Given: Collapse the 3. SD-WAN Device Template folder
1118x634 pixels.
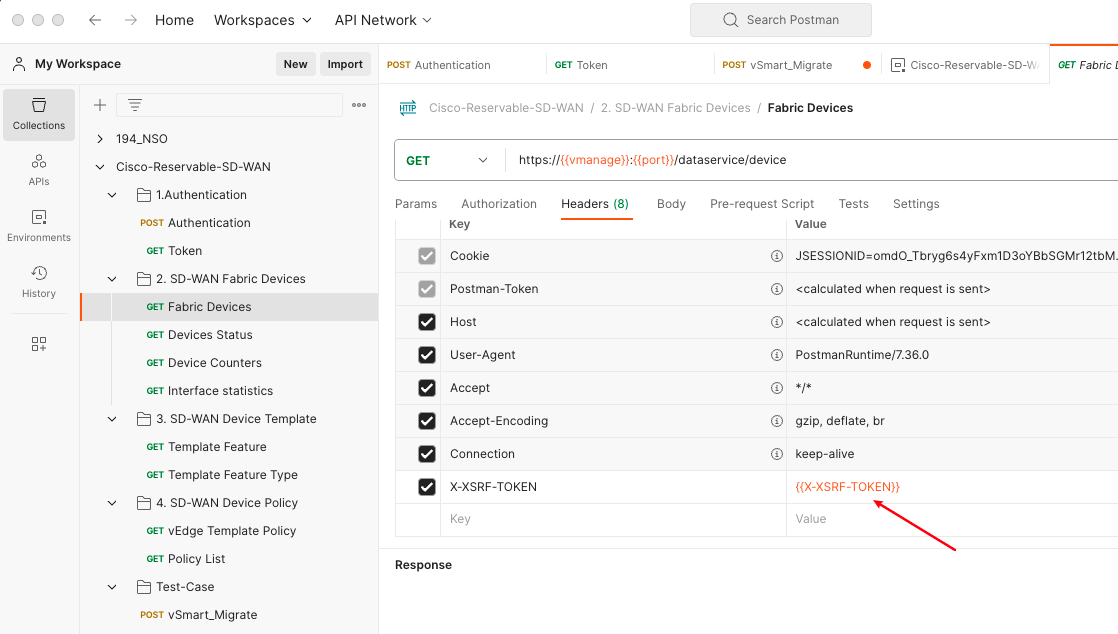Looking at the screenshot, I should click(112, 419).
